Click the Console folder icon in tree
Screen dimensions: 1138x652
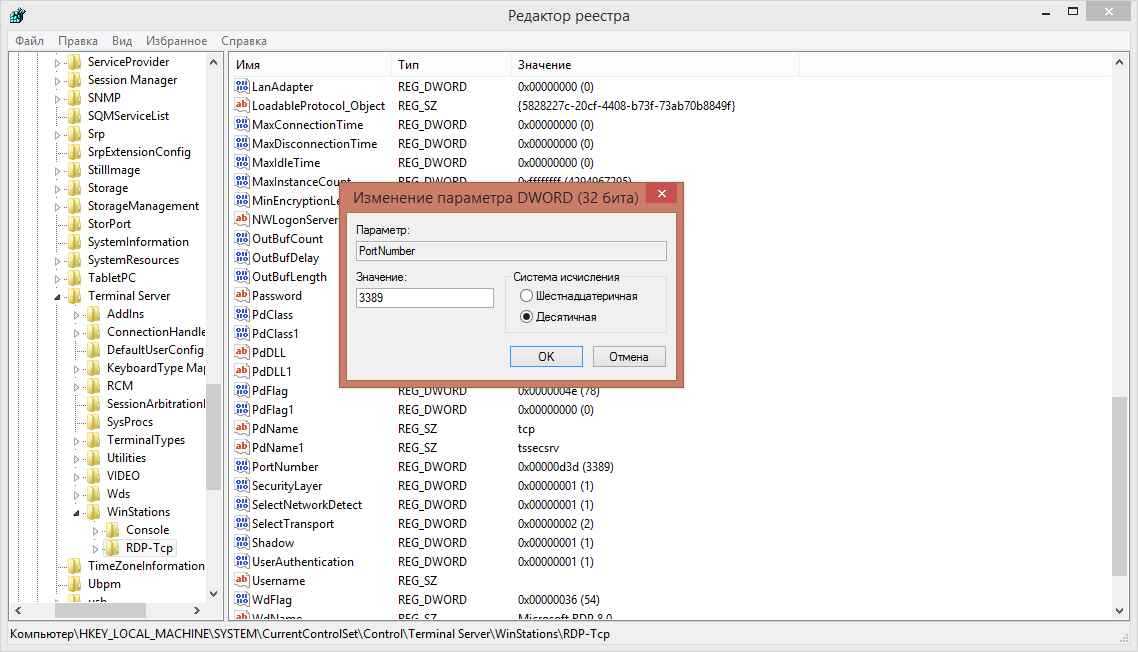click(x=114, y=530)
